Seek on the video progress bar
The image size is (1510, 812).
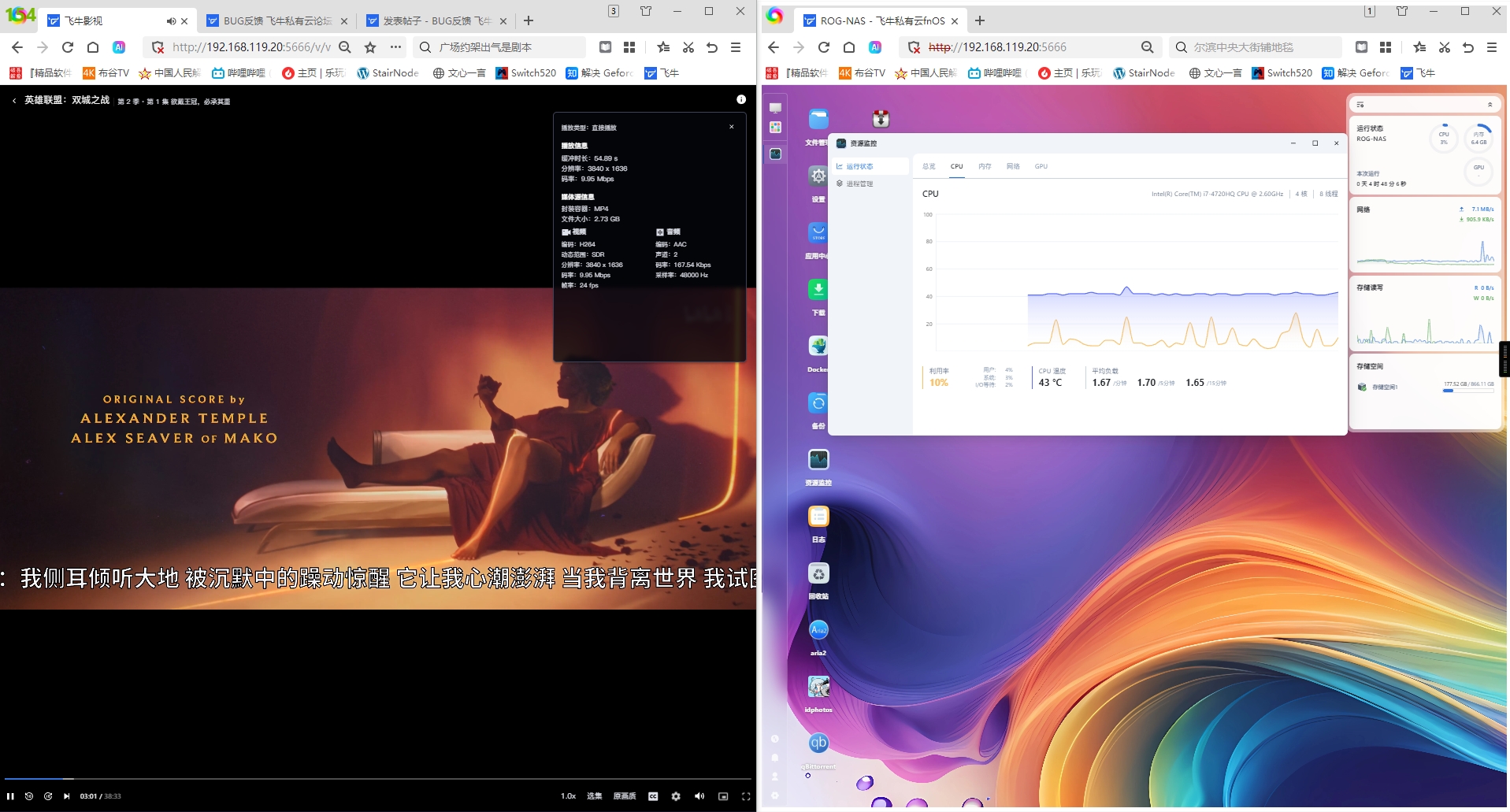378,779
